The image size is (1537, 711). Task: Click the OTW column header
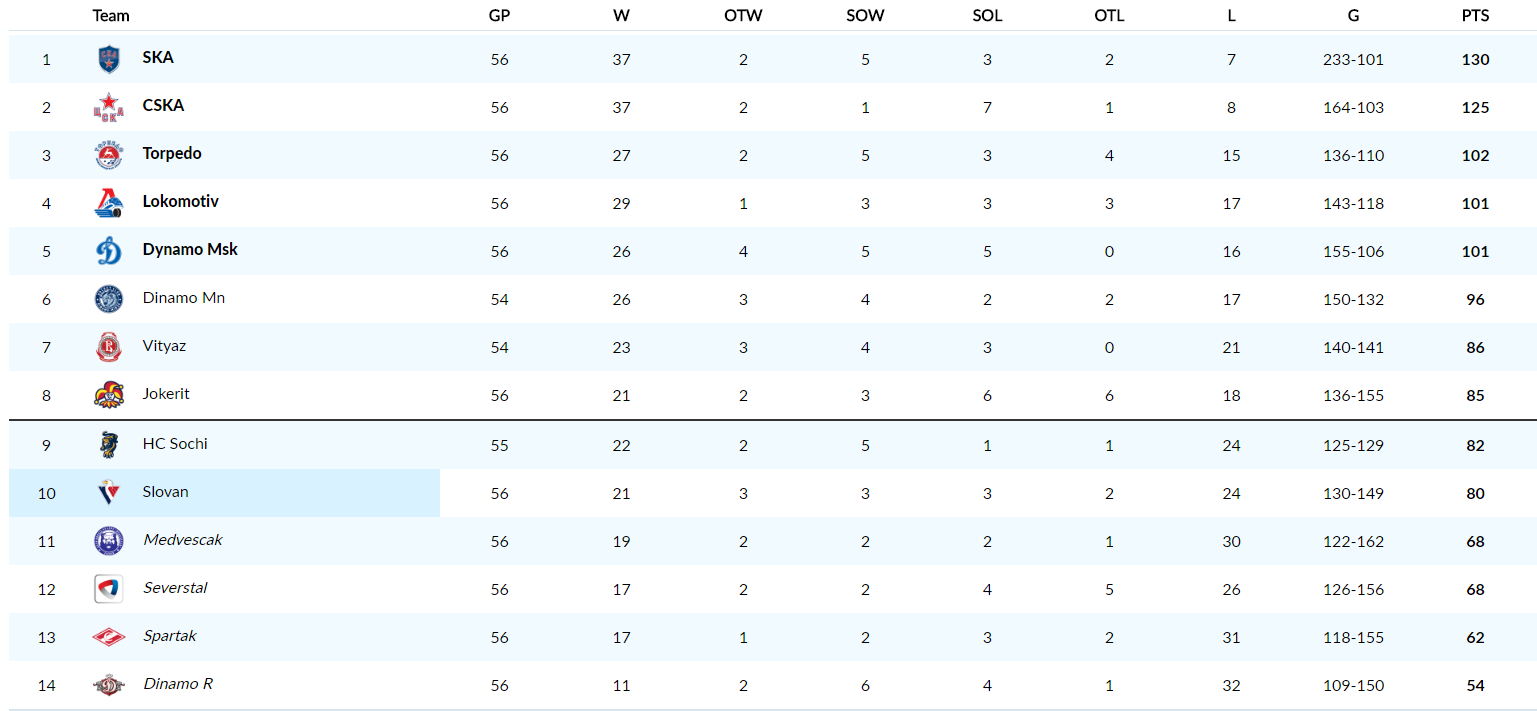click(x=743, y=16)
